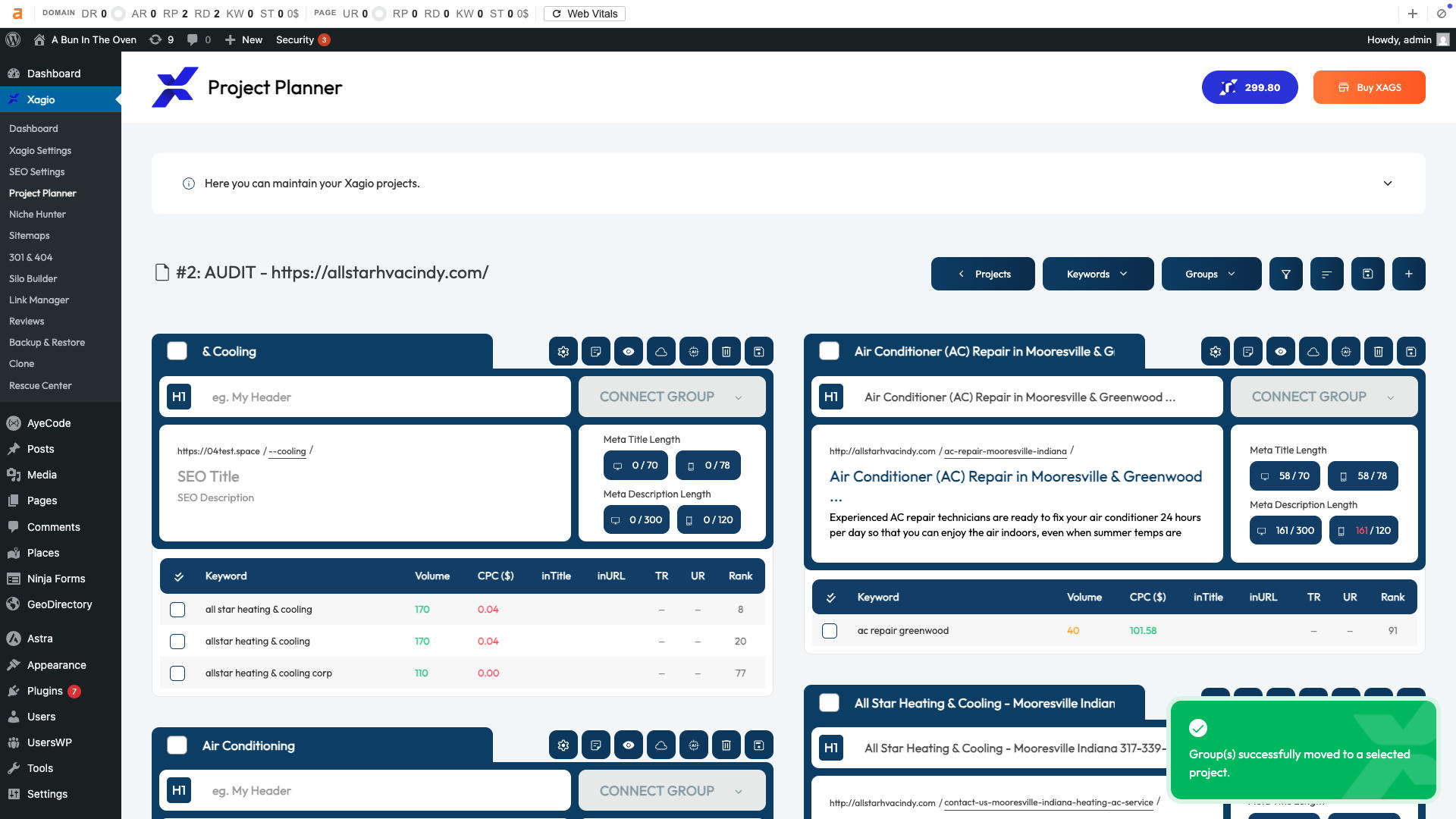Click cloud icon for Air Conditioning group
The height and width of the screenshot is (819, 1456).
tap(661, 745)
